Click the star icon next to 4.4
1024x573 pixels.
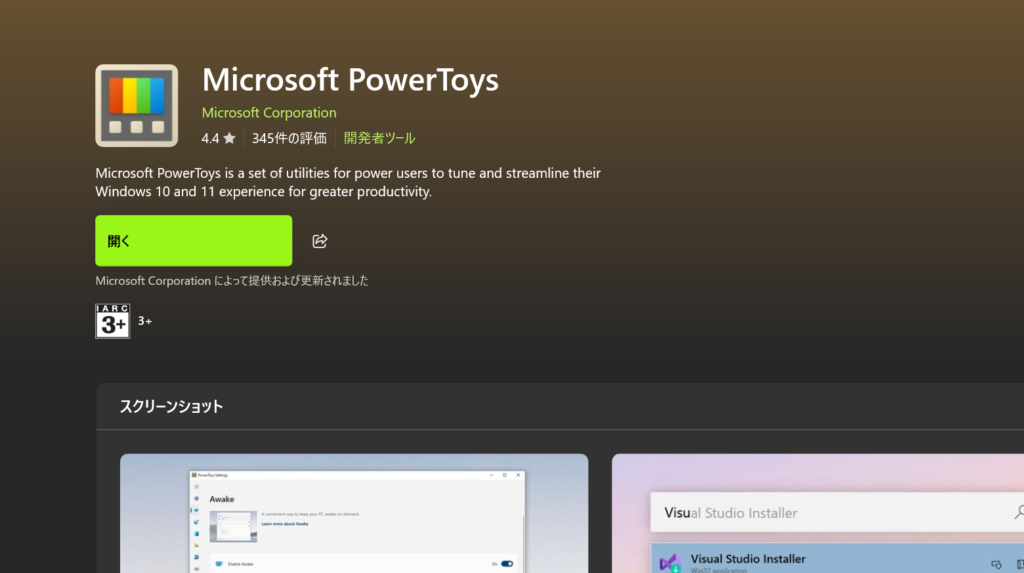229,139
